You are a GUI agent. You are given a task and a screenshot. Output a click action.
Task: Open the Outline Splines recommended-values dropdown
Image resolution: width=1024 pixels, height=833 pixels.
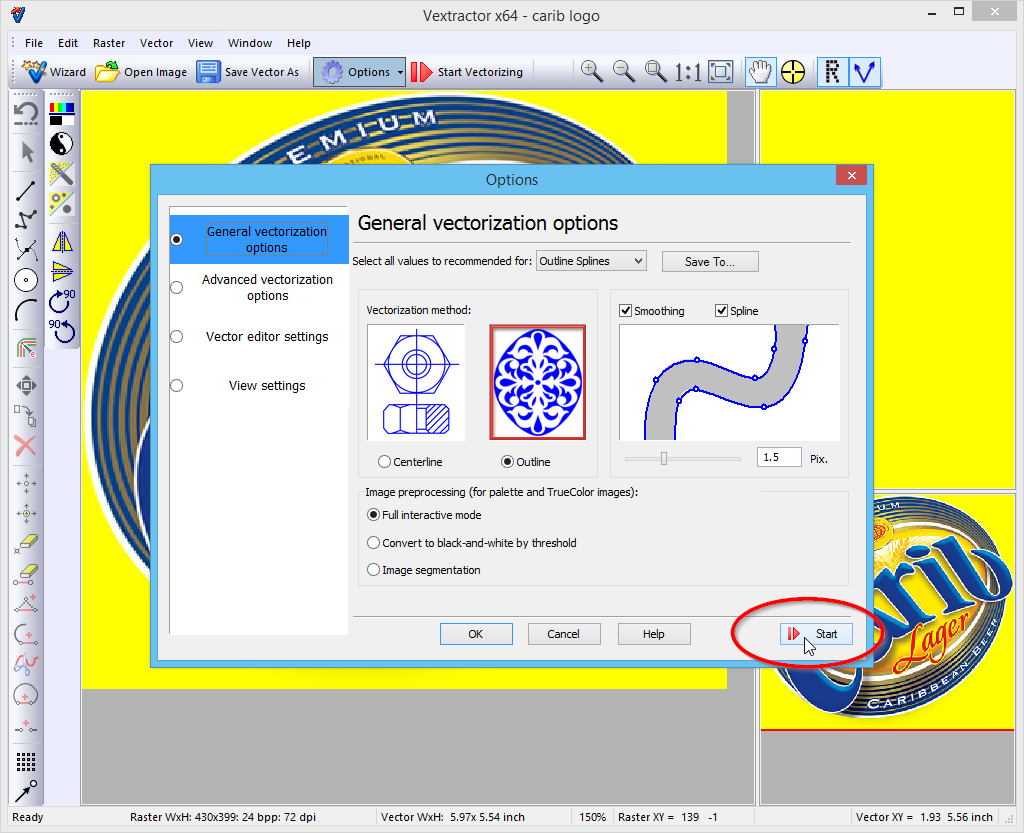591,261
